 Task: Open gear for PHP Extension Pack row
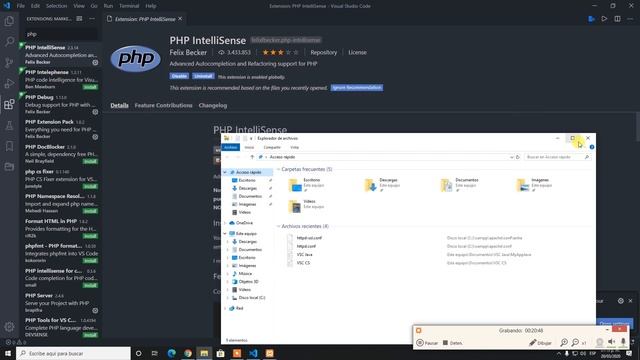(x=95, y=137)
